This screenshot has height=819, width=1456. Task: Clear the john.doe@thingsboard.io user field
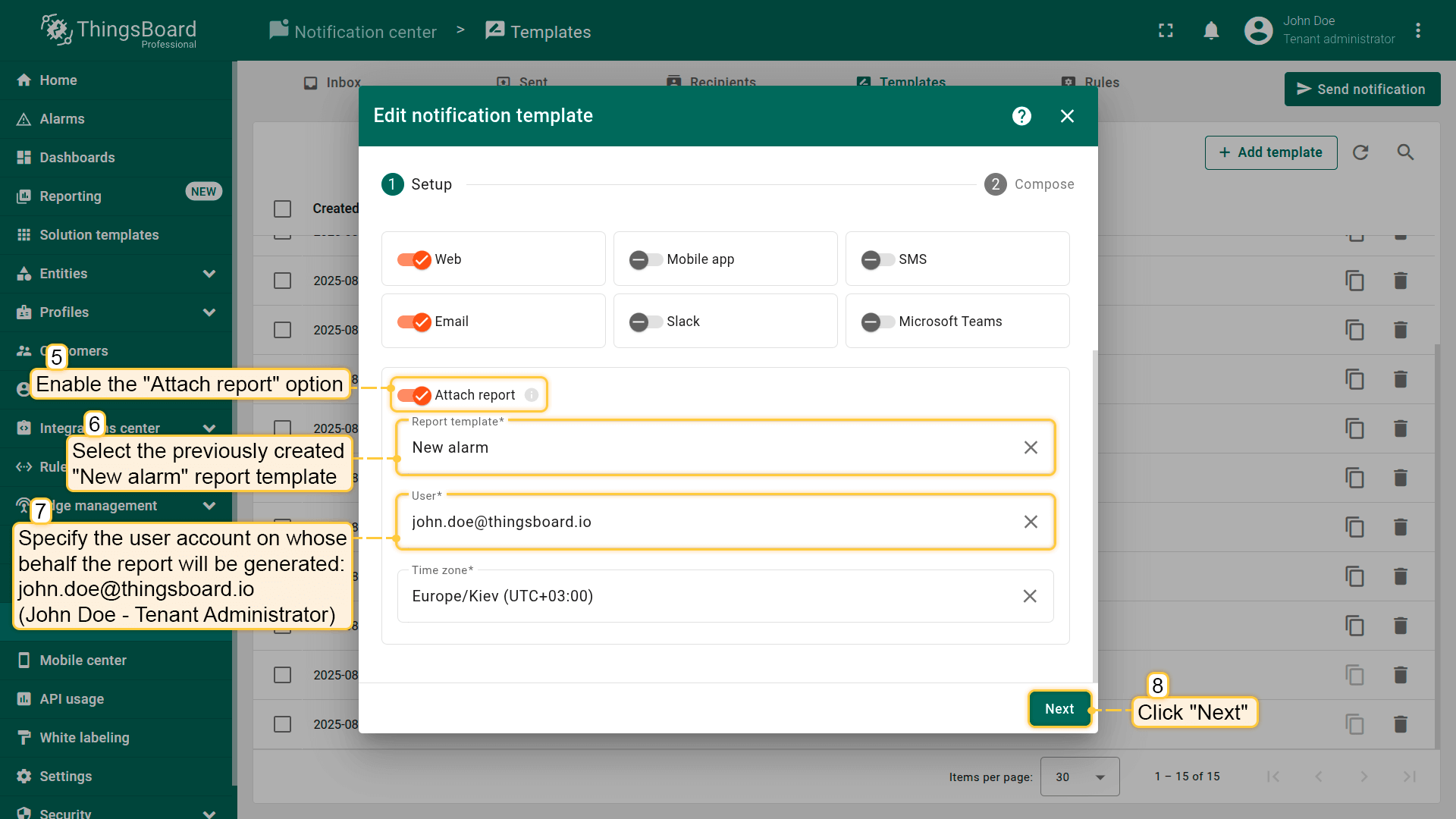coord(1031,522)
